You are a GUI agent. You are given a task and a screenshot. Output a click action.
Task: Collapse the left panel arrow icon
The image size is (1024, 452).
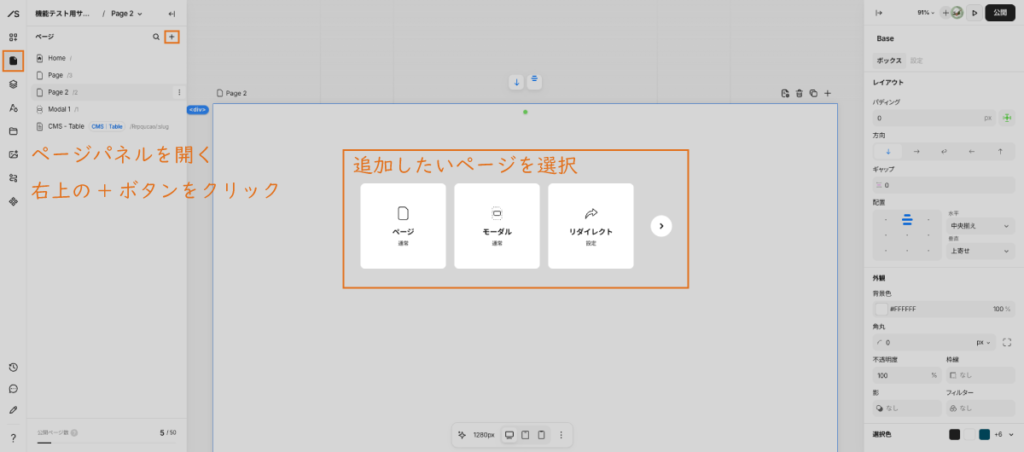172,14
